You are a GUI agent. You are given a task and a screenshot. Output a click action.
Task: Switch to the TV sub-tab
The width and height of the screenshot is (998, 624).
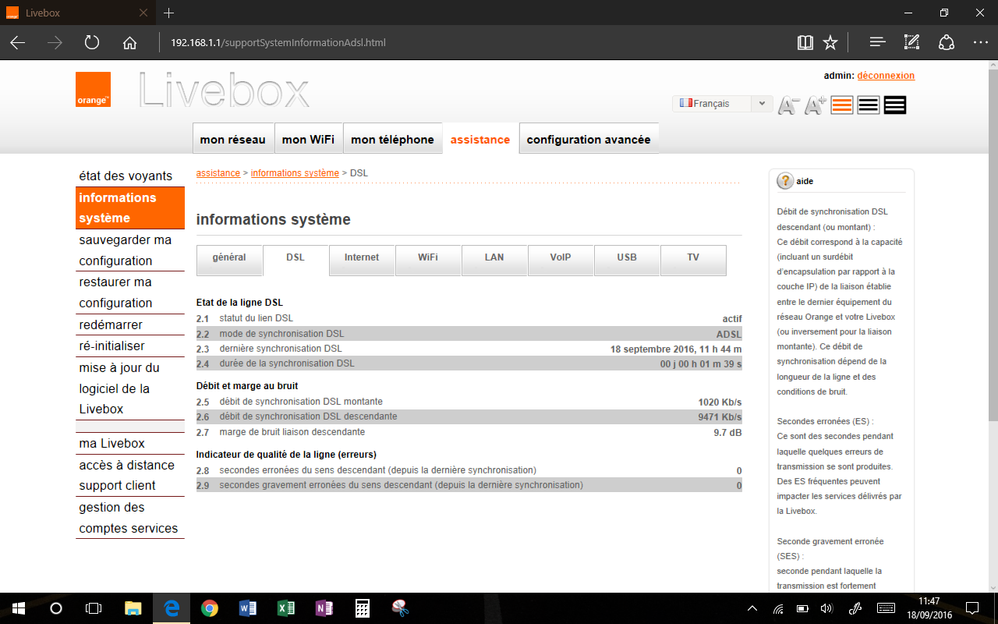pyautogui.click(x=693, y=259)
